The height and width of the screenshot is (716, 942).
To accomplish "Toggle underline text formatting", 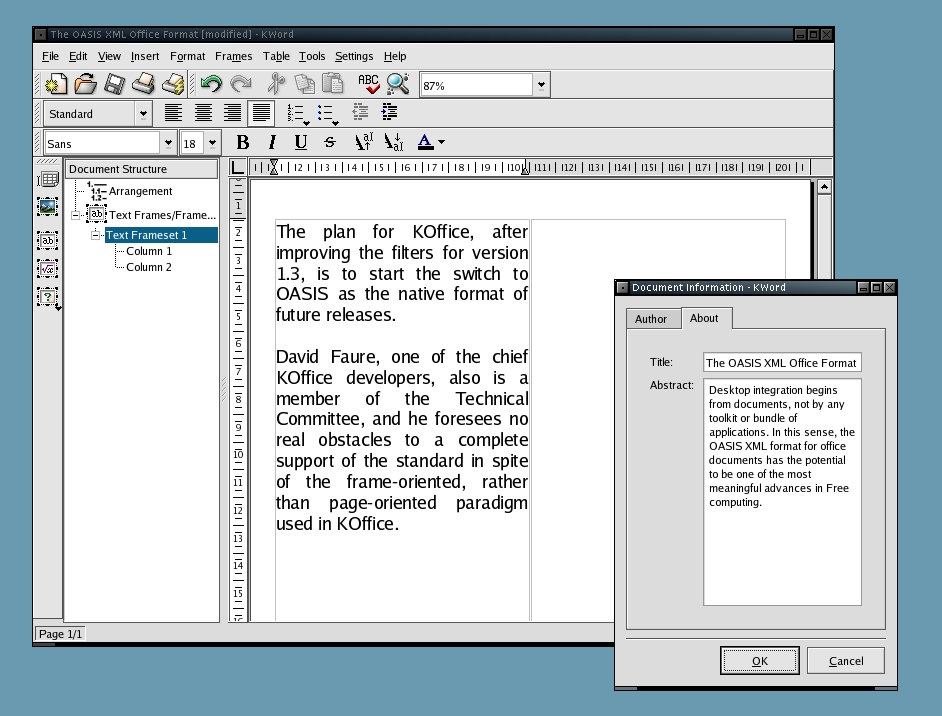I will pyautogui.click(x=300, y=142).
